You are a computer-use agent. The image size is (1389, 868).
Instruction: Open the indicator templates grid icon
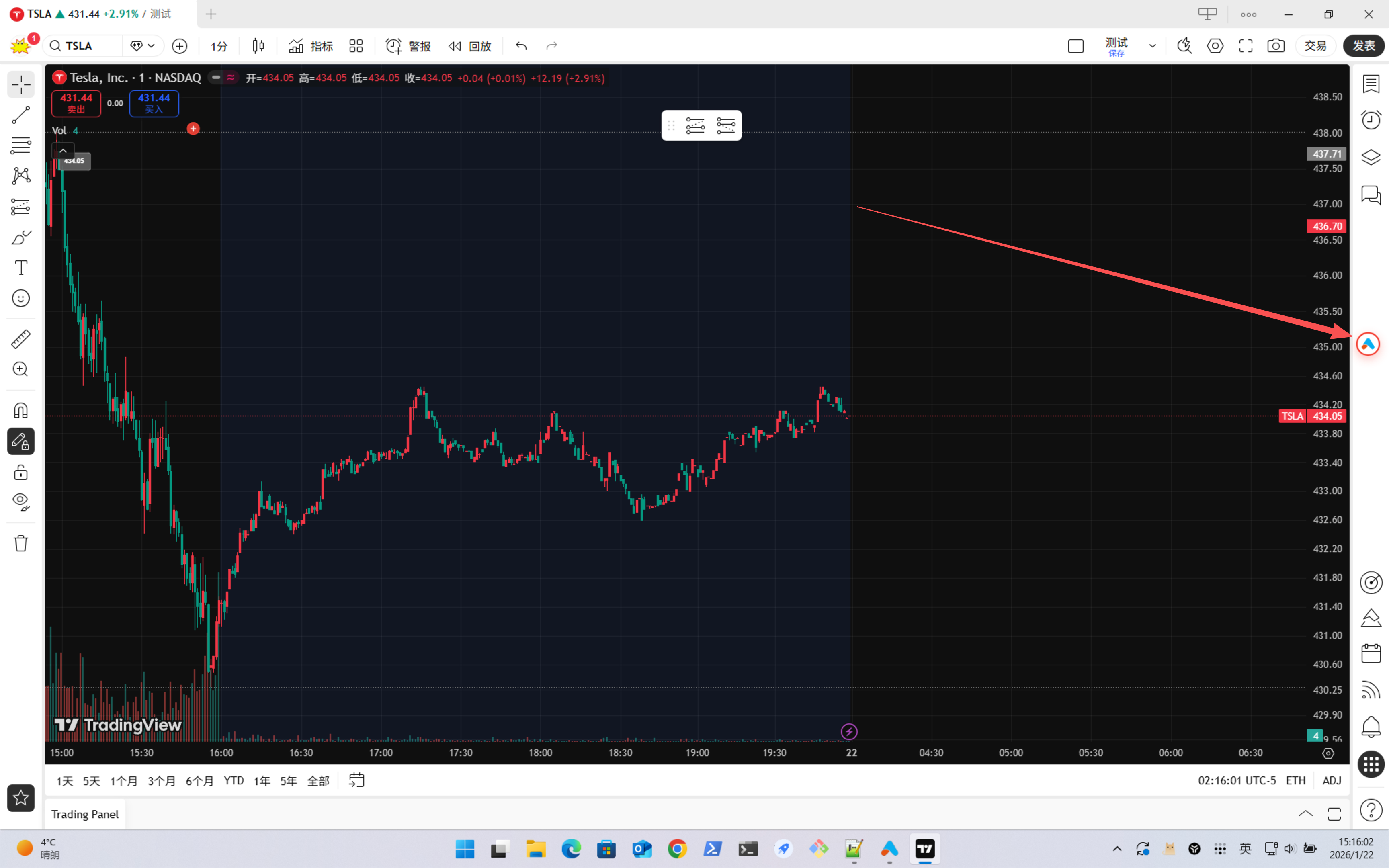[x=356, y=46]
